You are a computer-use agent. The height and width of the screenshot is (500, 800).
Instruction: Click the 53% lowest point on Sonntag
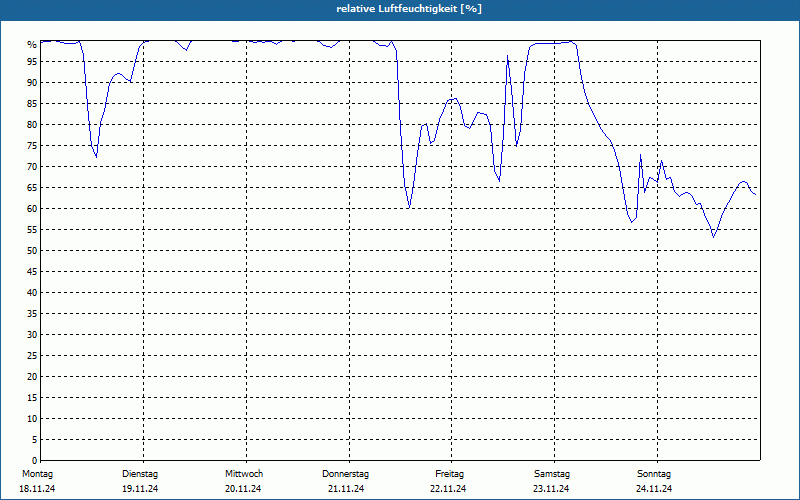[x=713, y=237]
